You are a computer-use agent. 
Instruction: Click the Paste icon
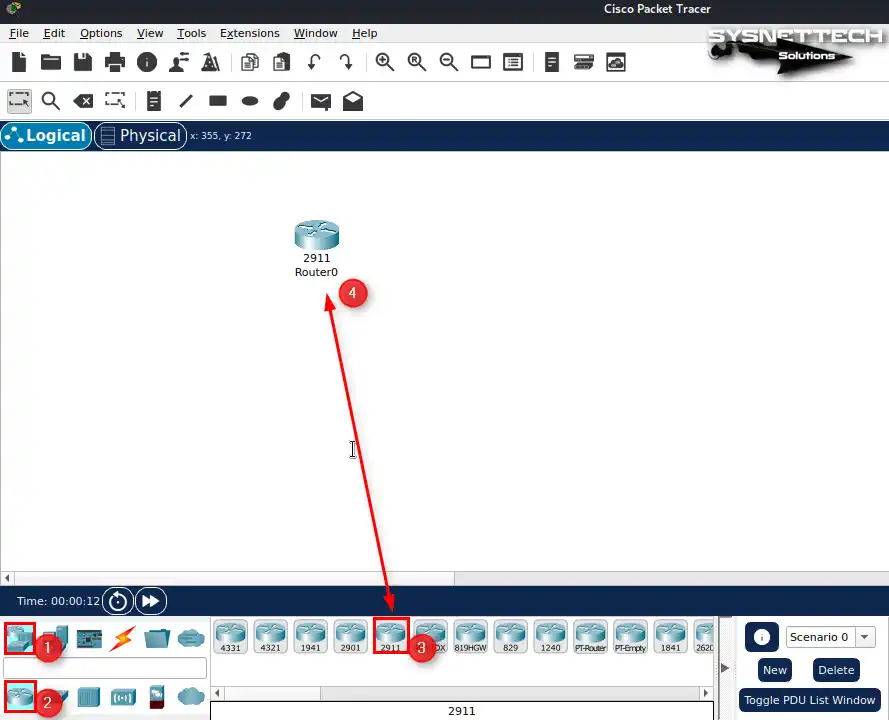pyautogui.click(x=281, y=62)
